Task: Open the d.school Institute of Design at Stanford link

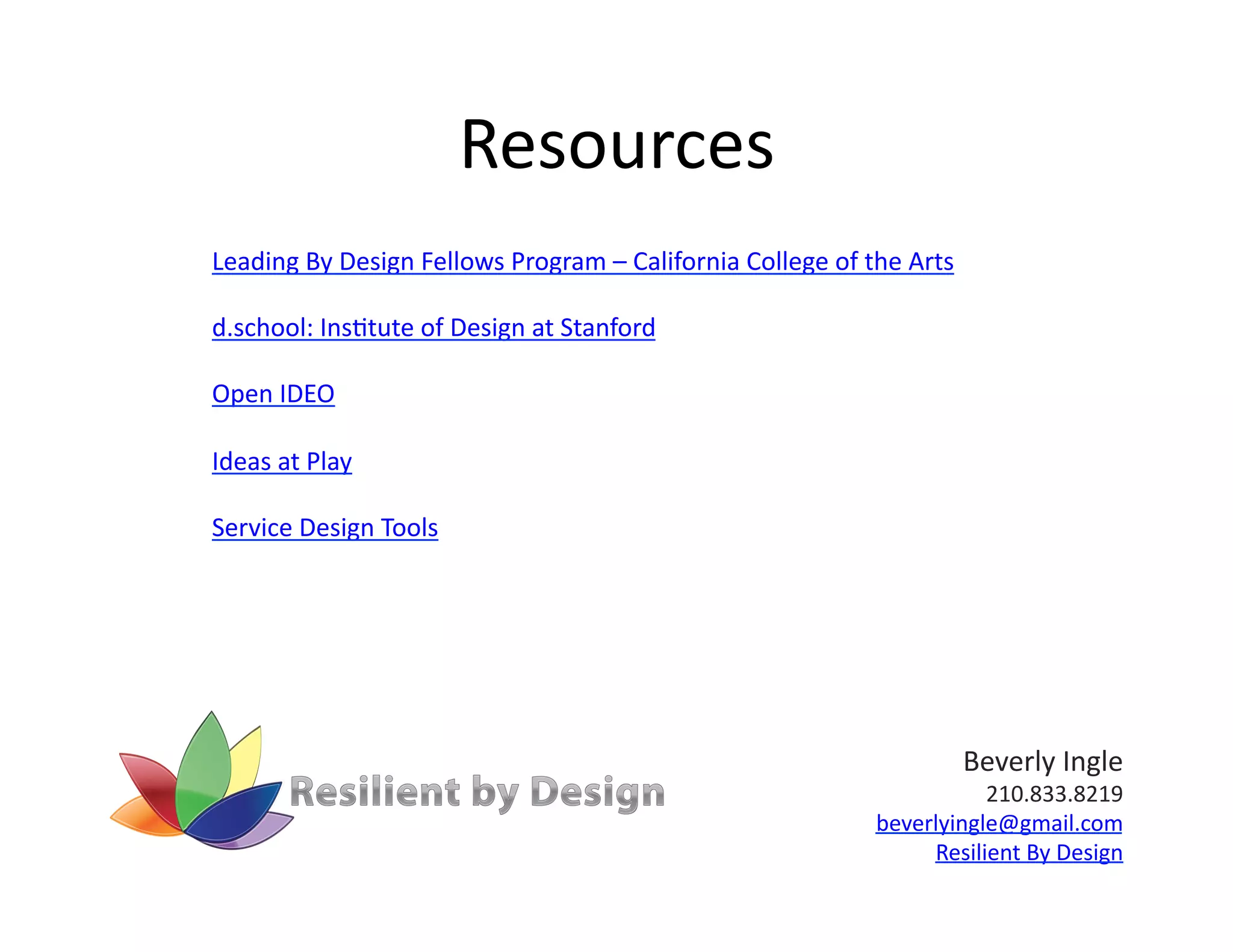Action: coord(433,328)
